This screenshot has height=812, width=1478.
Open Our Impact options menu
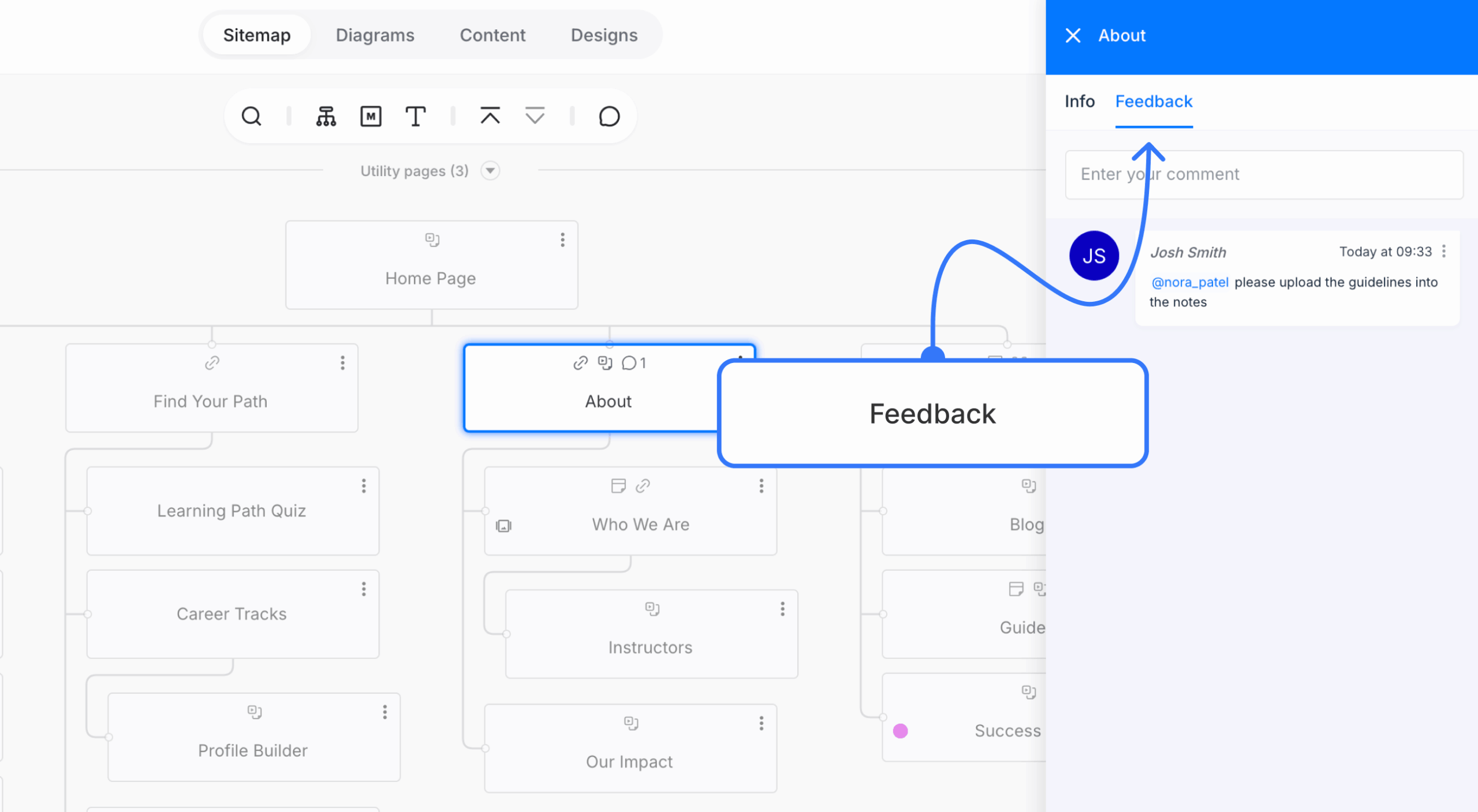click(762, 723)
